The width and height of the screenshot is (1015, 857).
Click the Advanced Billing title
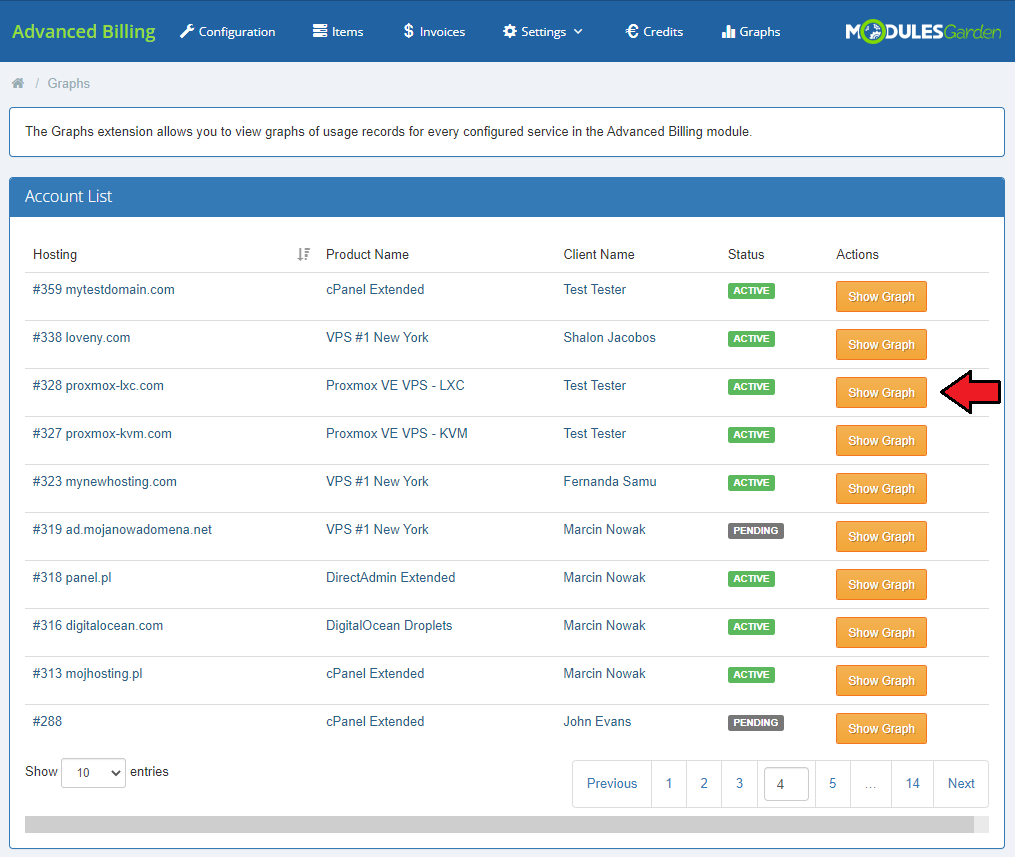[84, 31]
